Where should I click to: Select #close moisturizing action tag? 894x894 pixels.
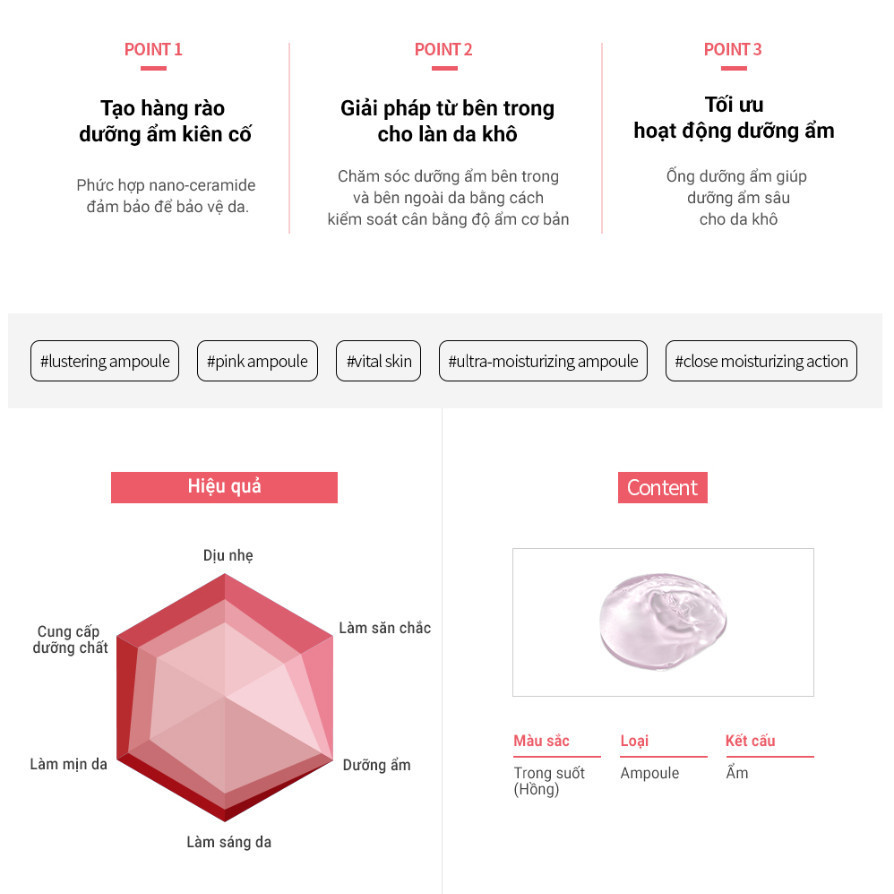pos(761,361)
